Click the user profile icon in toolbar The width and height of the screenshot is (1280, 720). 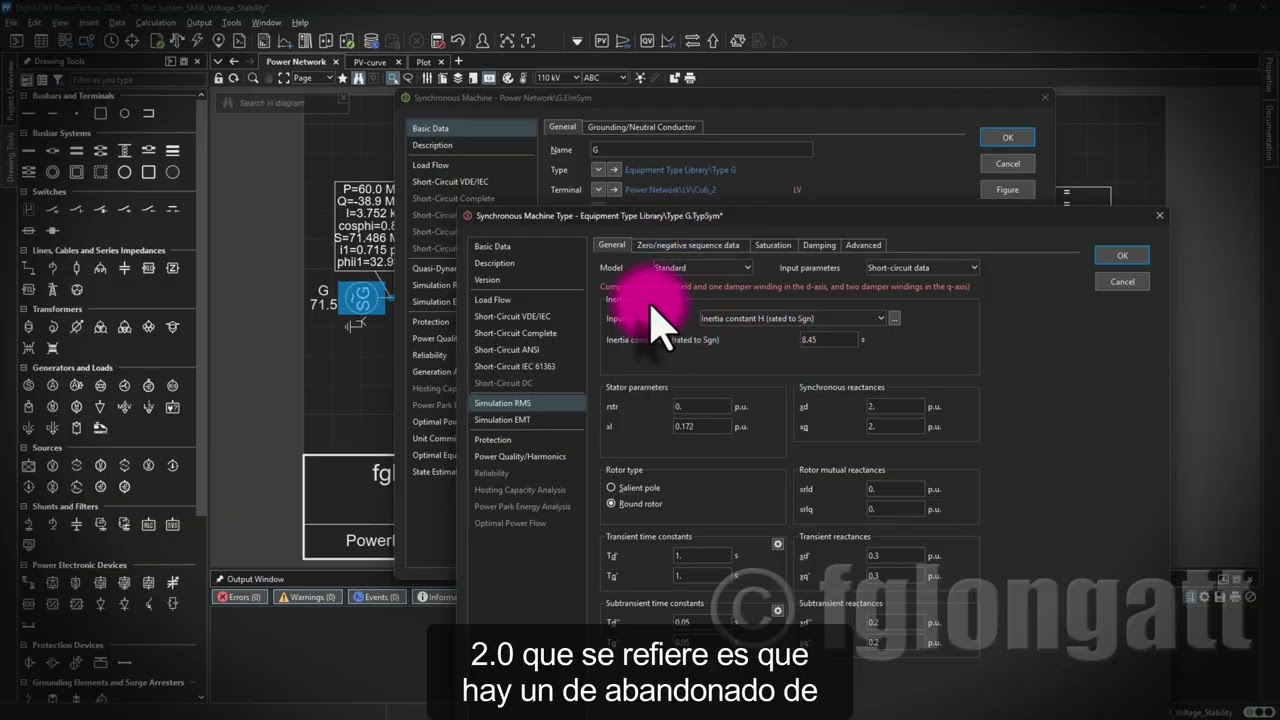click(482, 41)
